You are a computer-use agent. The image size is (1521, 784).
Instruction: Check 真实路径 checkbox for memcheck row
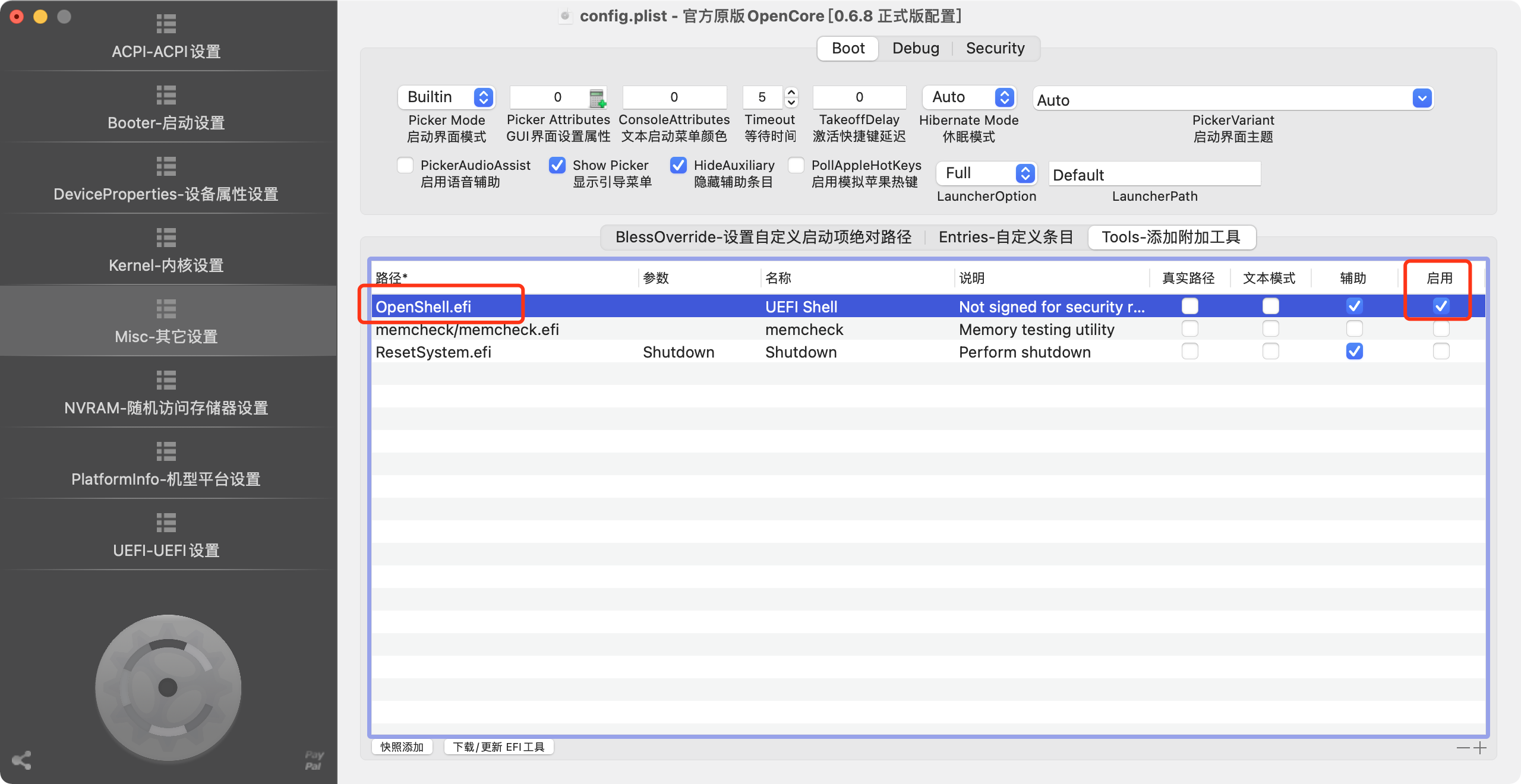click(x=1190, y=328)
